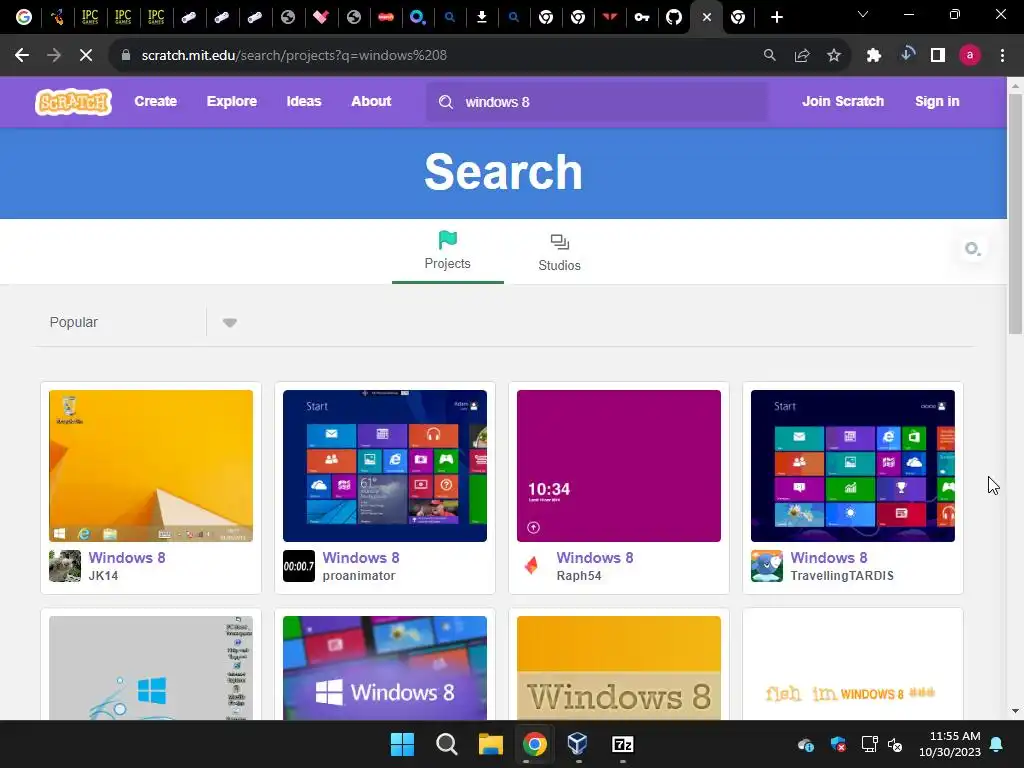Open the tab search chevron dropdown
This screenshot has width=1024, height=768.
point(863,14)
